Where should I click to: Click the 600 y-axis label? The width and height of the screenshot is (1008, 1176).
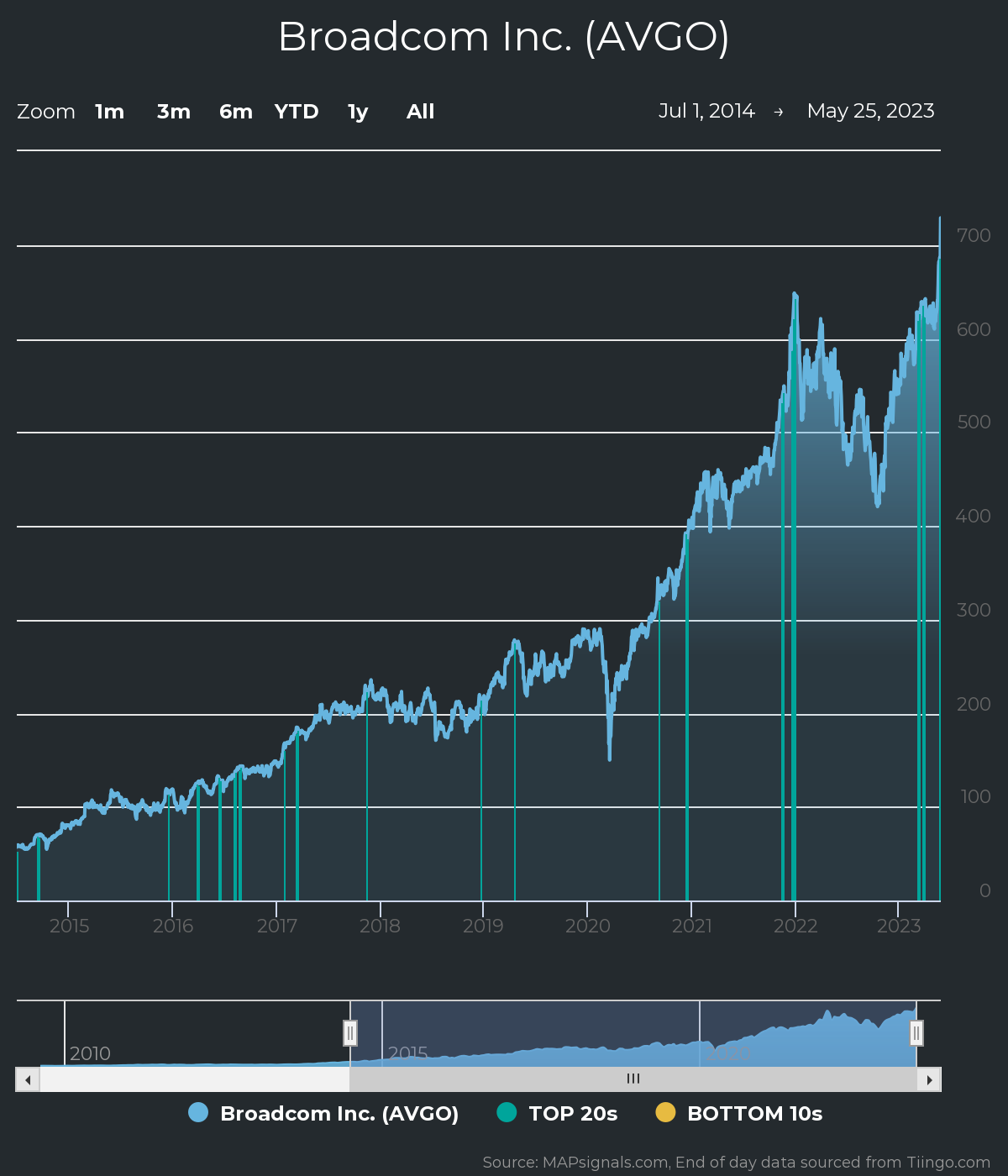[x=974, y=329]
